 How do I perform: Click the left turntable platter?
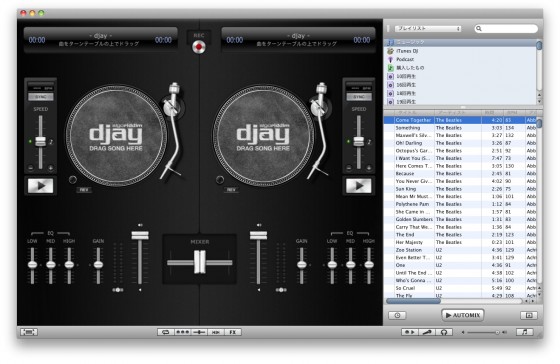(116, 135)
